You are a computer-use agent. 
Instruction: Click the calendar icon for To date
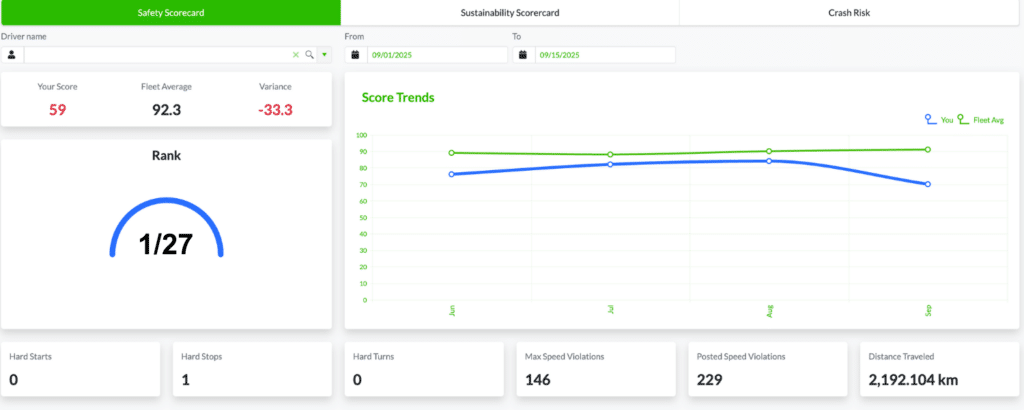pos(523,55)
